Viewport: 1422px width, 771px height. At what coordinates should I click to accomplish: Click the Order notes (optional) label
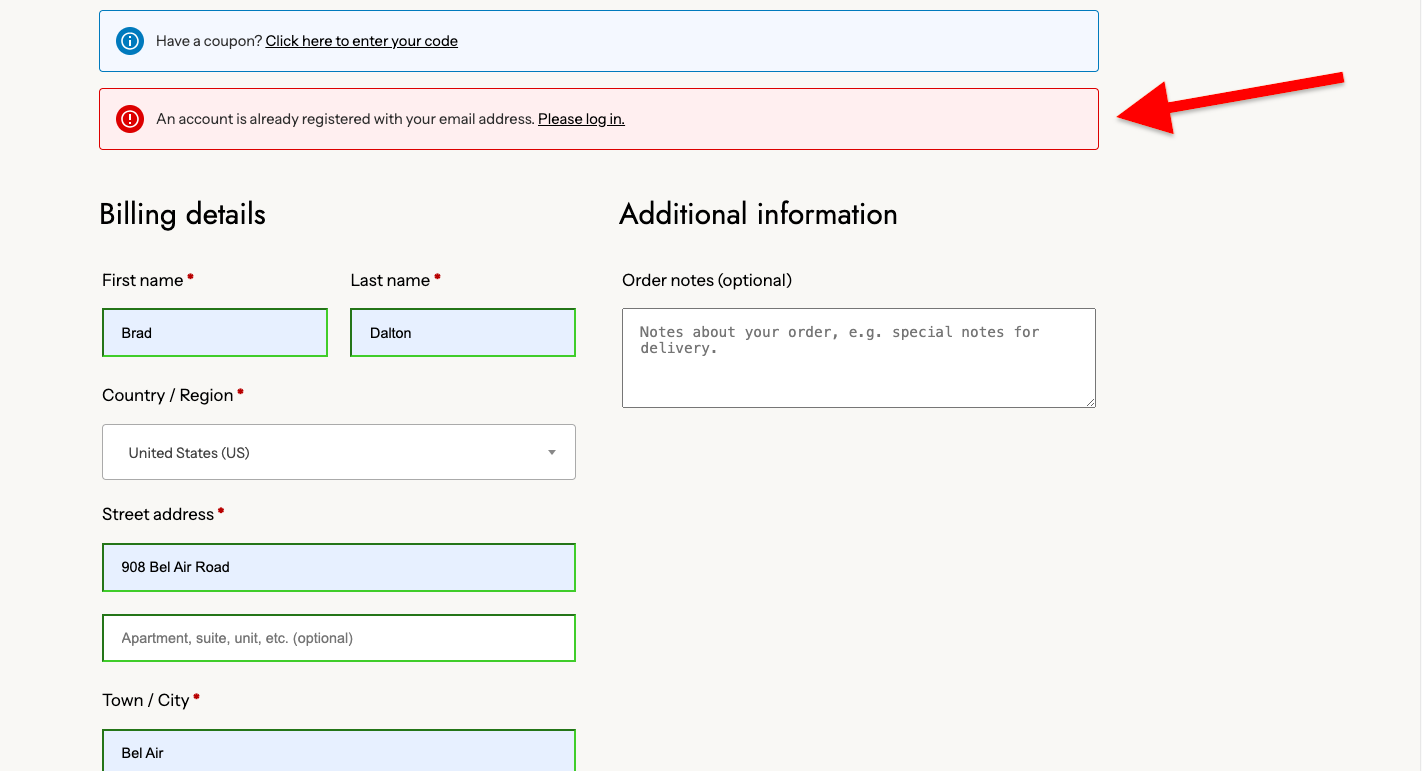(706, 281)
